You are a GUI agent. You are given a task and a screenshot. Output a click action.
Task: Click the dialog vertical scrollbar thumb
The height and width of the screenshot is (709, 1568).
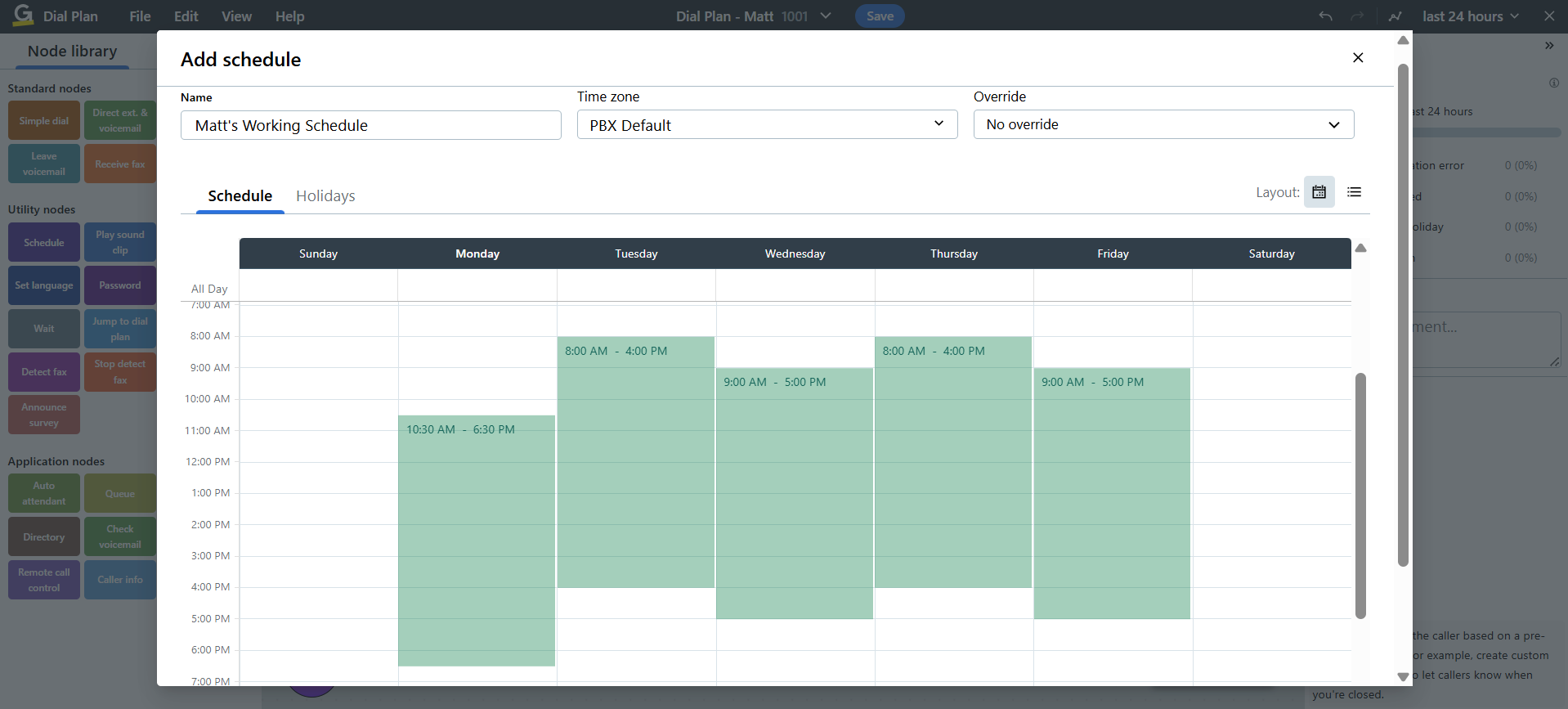[1403, 315]
